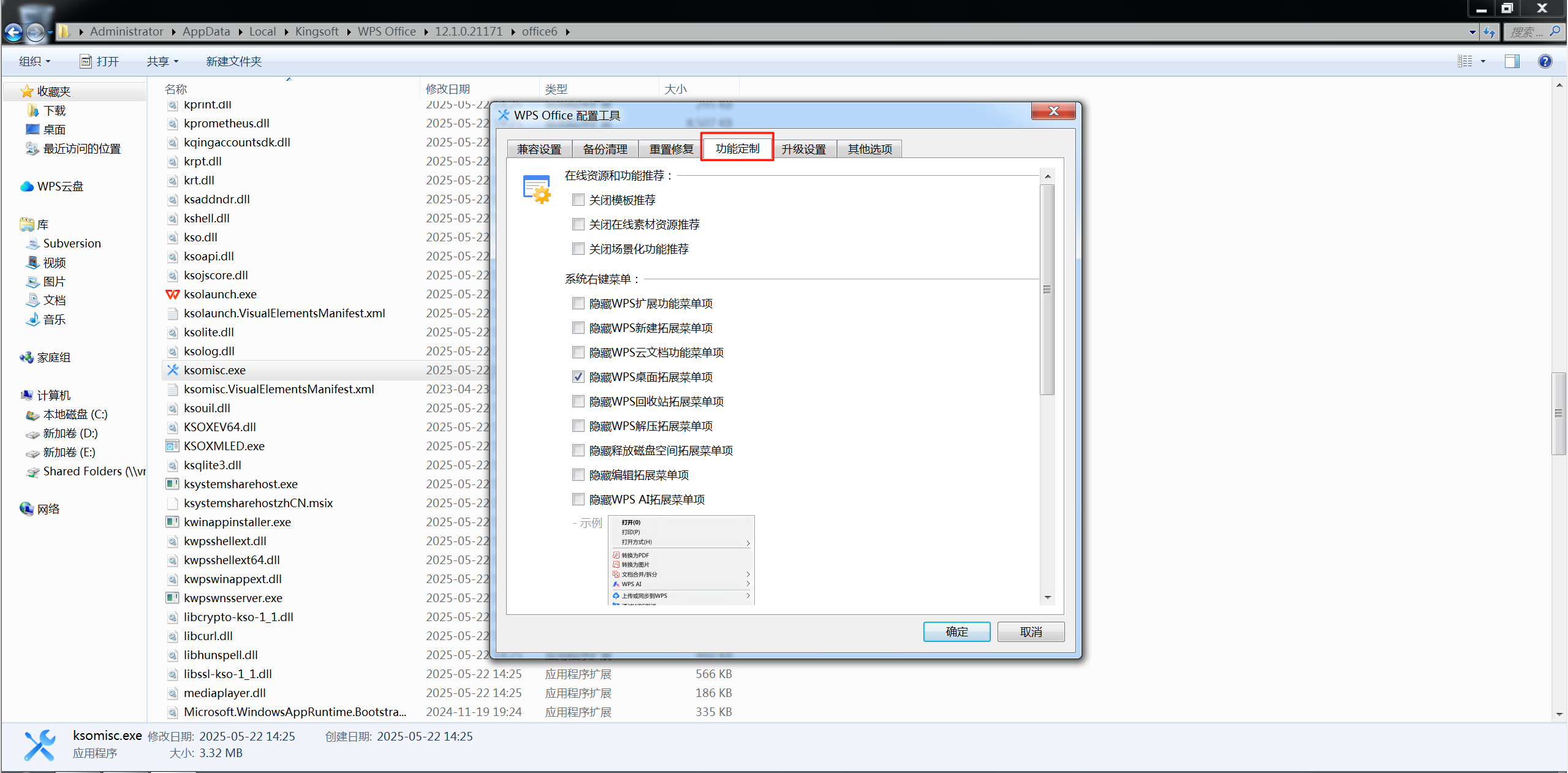The image size is (1568, 773).
Task: Open 音乐 music library icon
Action: [x=33, y=319]
